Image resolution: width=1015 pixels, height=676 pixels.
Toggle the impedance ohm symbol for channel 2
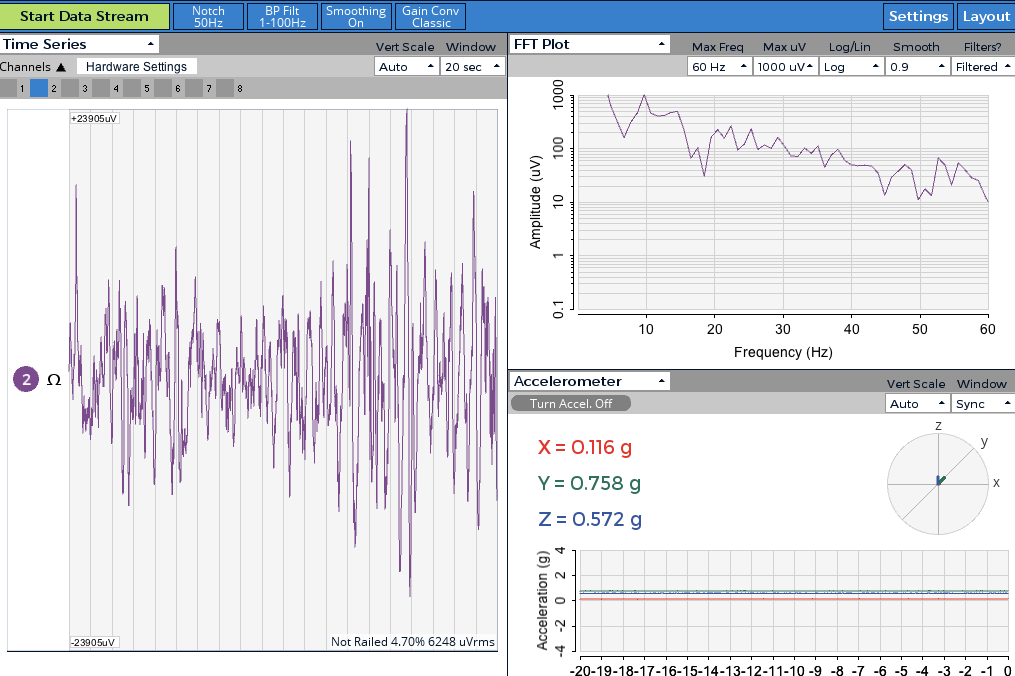(x=54, y=380)
